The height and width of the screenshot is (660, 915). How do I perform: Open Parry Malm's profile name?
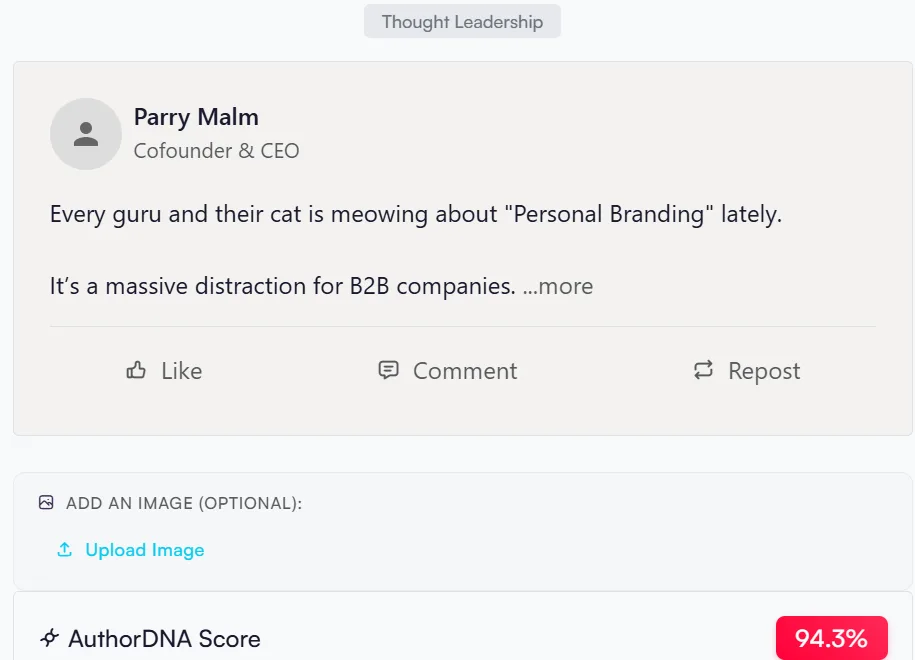pyautogui.click(x=196, y=117)
